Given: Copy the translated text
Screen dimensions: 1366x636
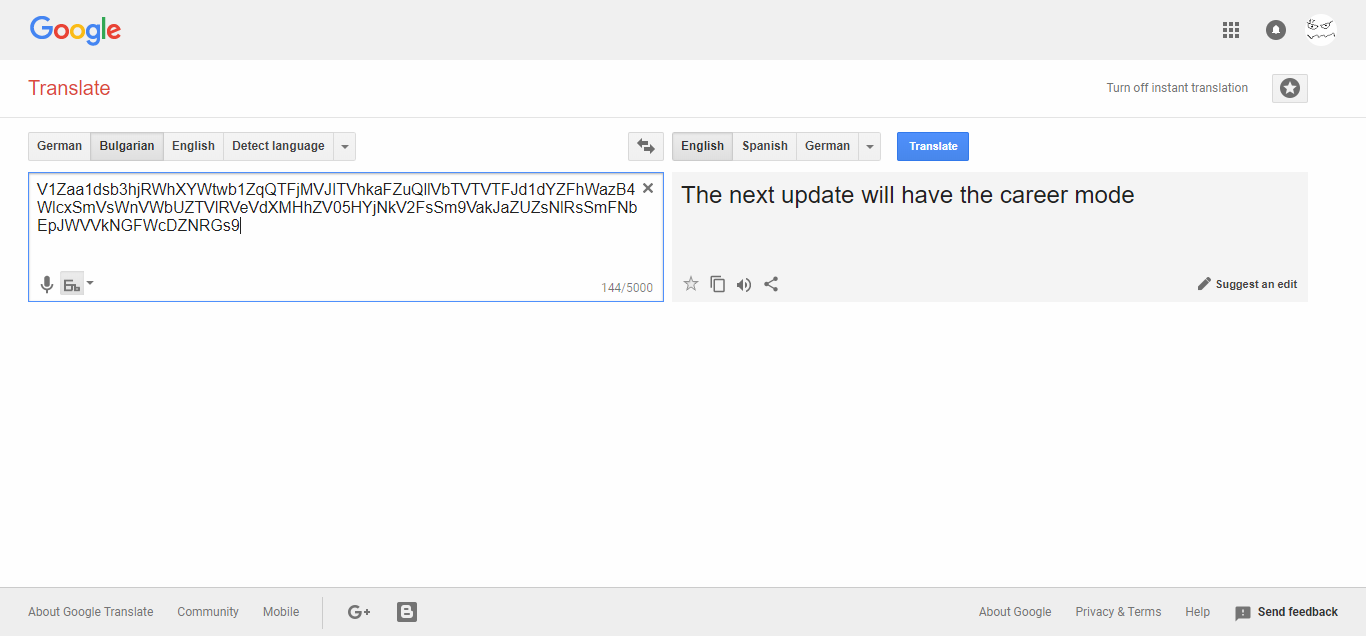Looking at the screenshot, I should (x=718, y=284).
